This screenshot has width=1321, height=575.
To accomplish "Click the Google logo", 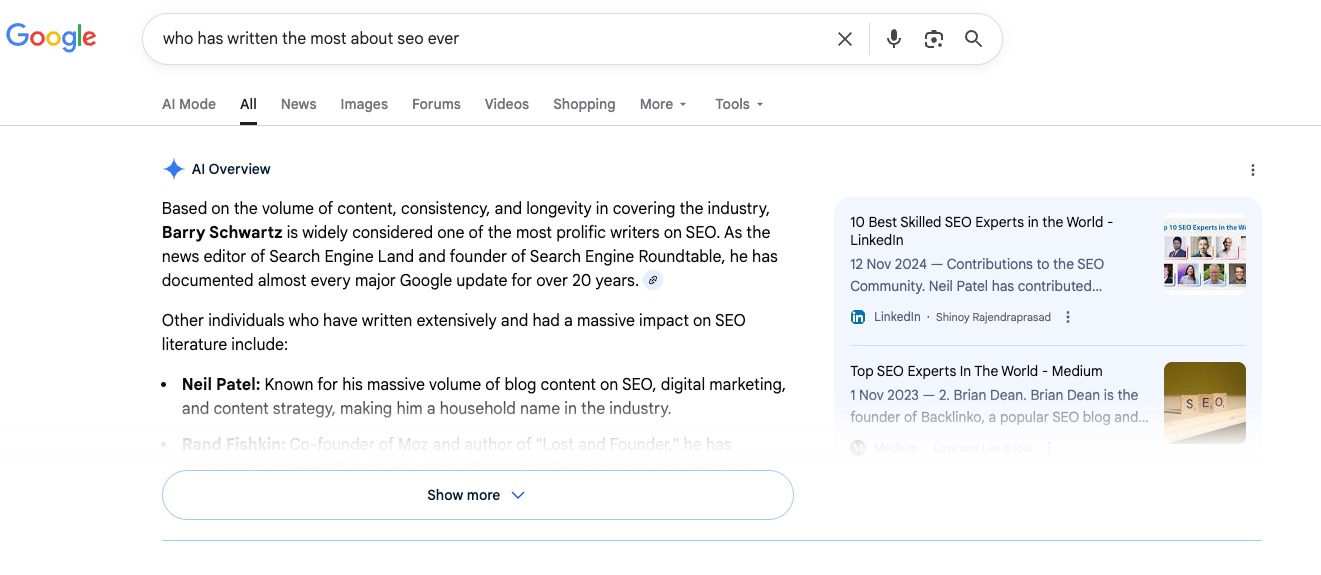I will 51,38.
